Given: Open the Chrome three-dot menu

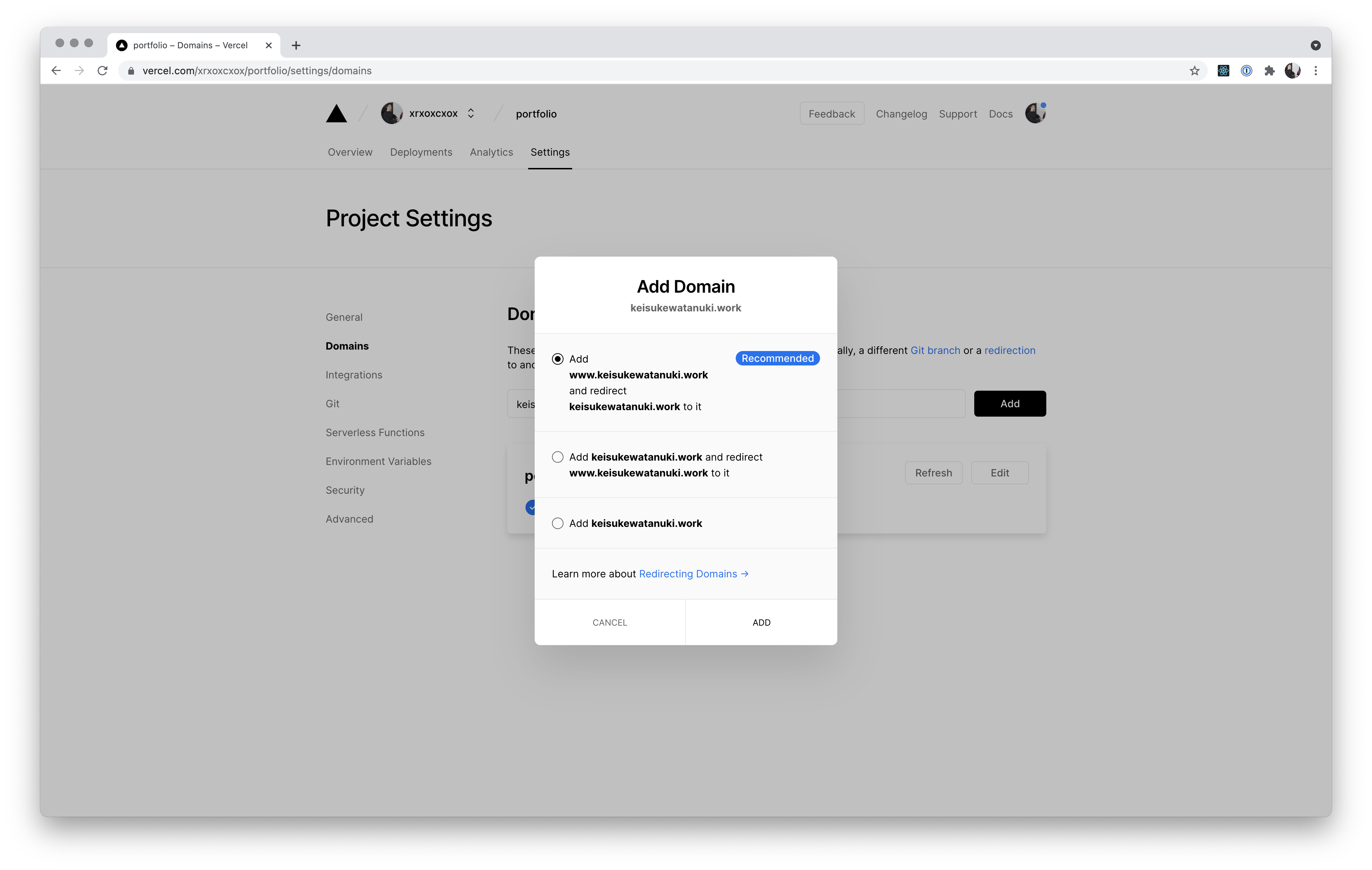Looking at the screenshot, I should 1315,71.
